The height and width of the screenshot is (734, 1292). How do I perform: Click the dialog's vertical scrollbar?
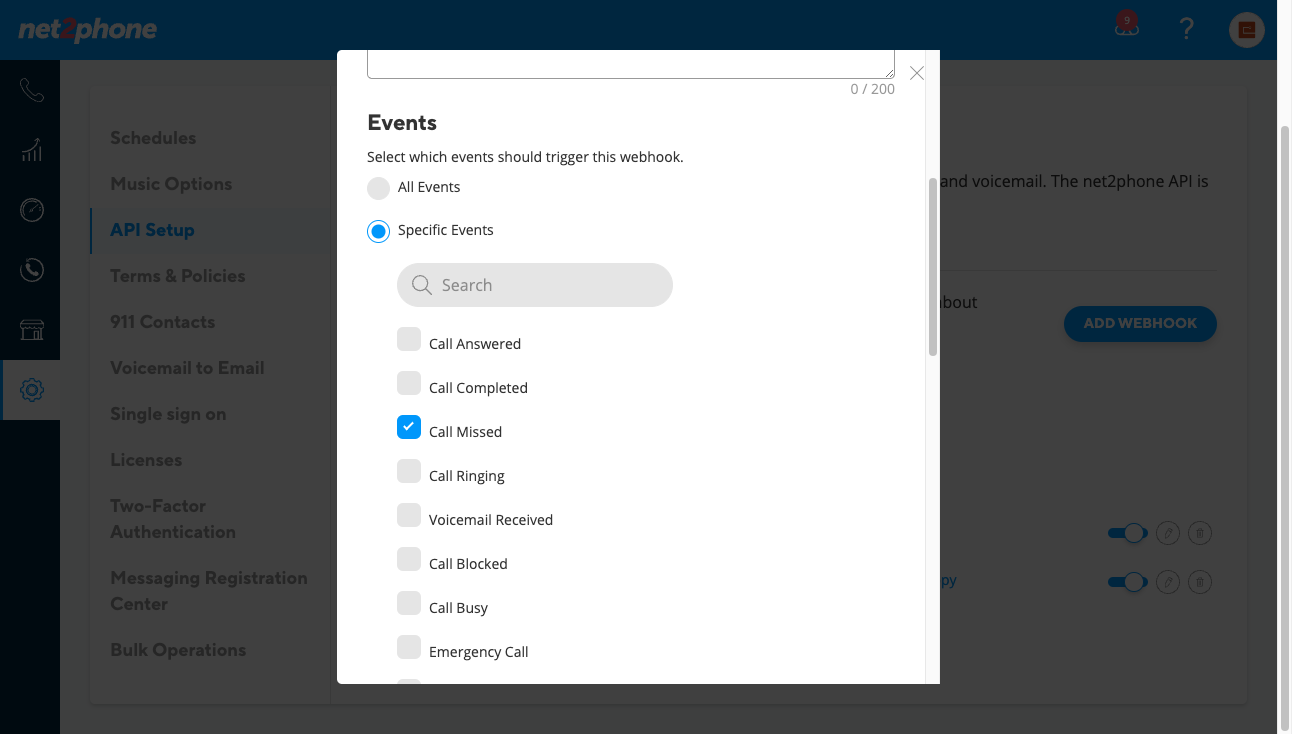point(933,267)
